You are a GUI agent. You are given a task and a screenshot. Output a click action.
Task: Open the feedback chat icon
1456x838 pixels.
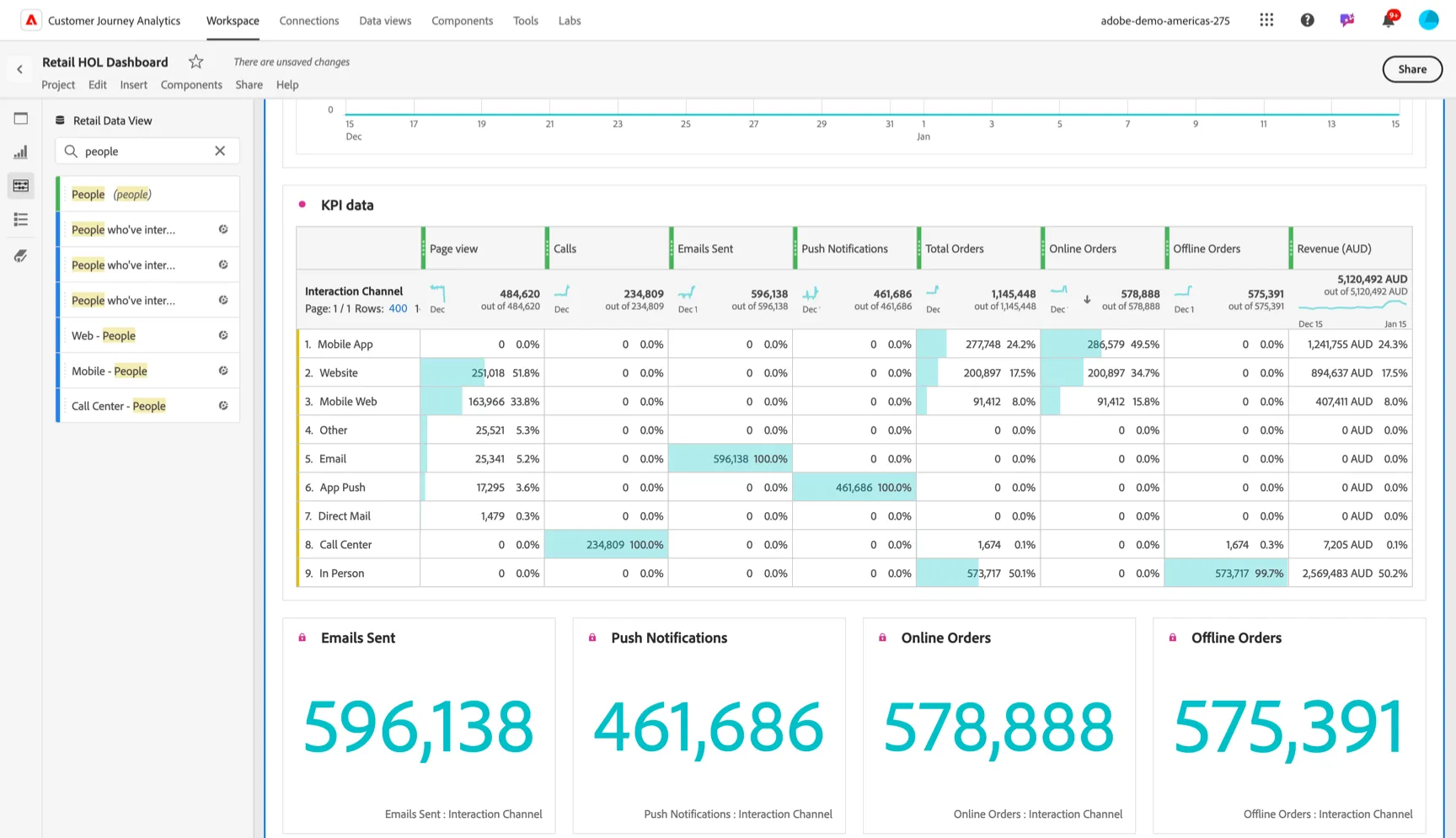(x=1347, y=20)
